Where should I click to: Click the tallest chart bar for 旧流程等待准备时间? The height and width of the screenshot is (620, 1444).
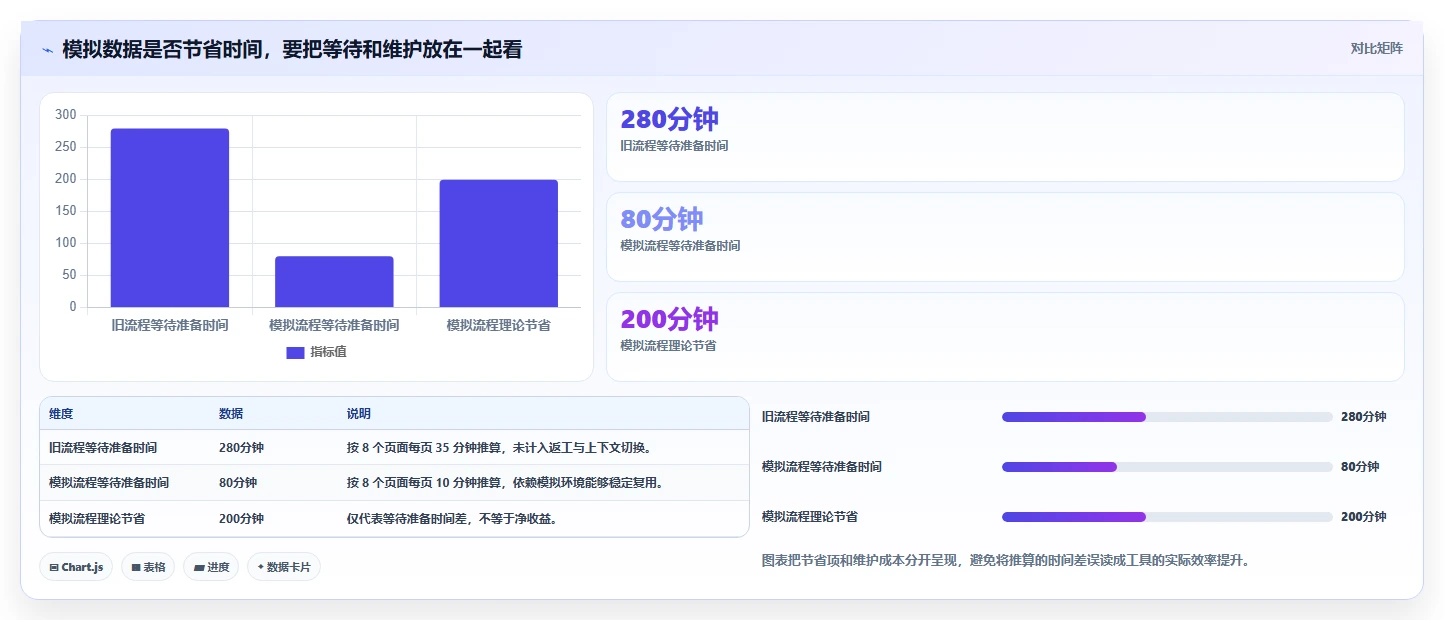pos(170,218)
